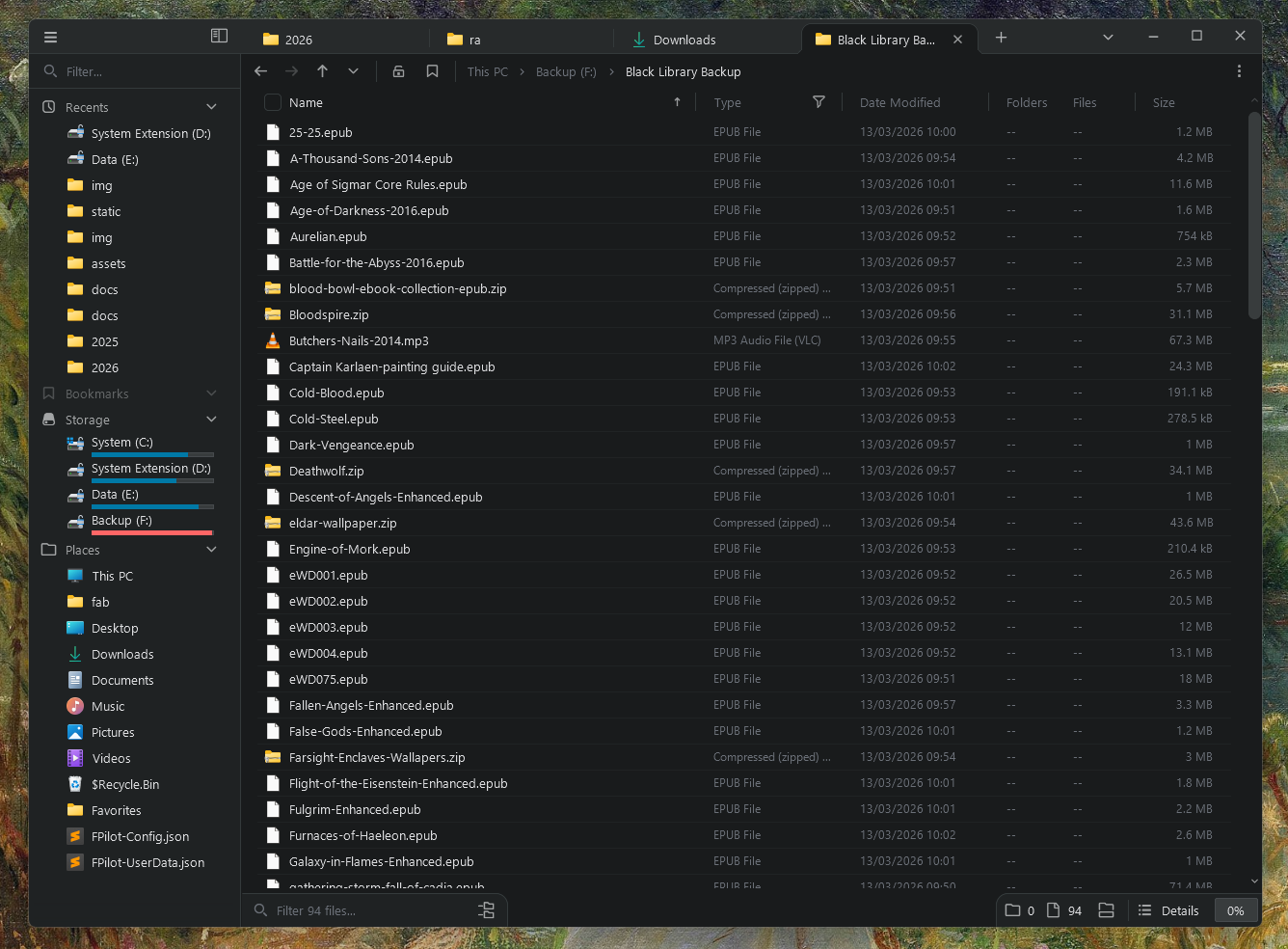Sort by the Size column header
1288x949 pixels.
(1164, 102)
